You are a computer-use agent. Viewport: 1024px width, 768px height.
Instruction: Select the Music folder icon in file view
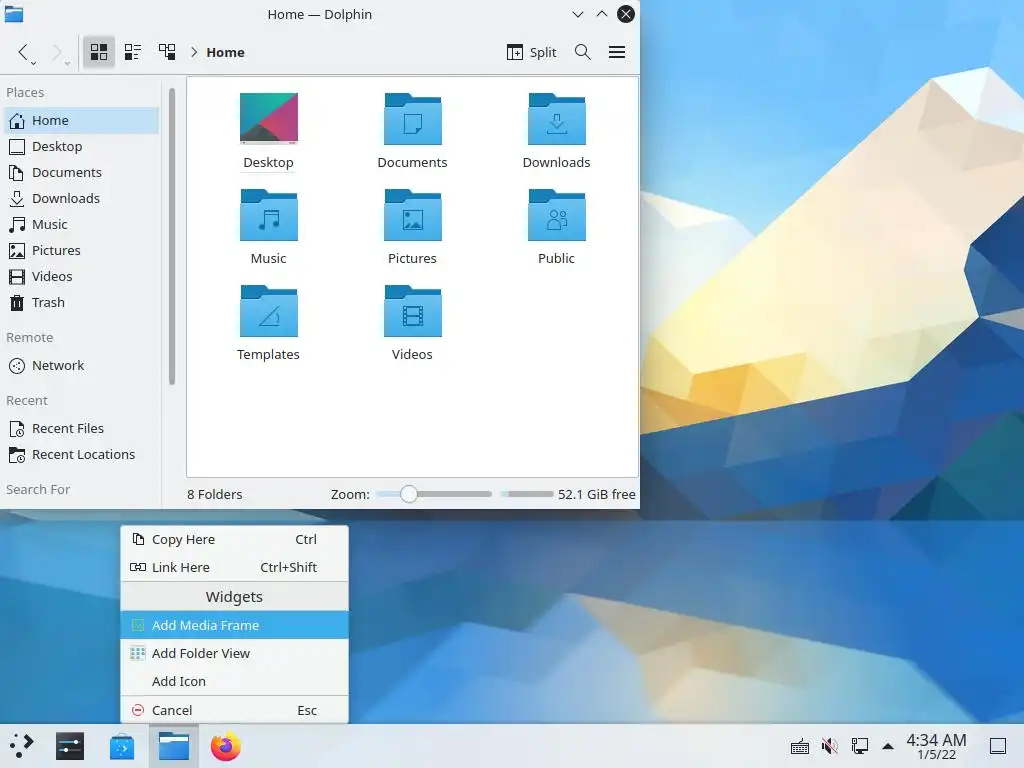point(268,214)
